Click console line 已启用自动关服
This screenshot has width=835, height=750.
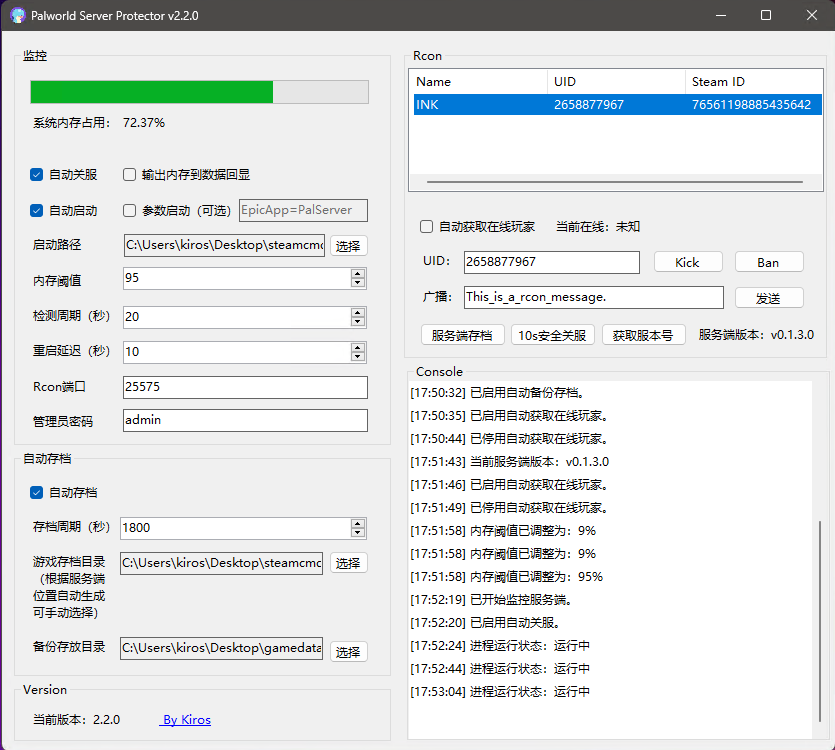click(x=486, y=623)
